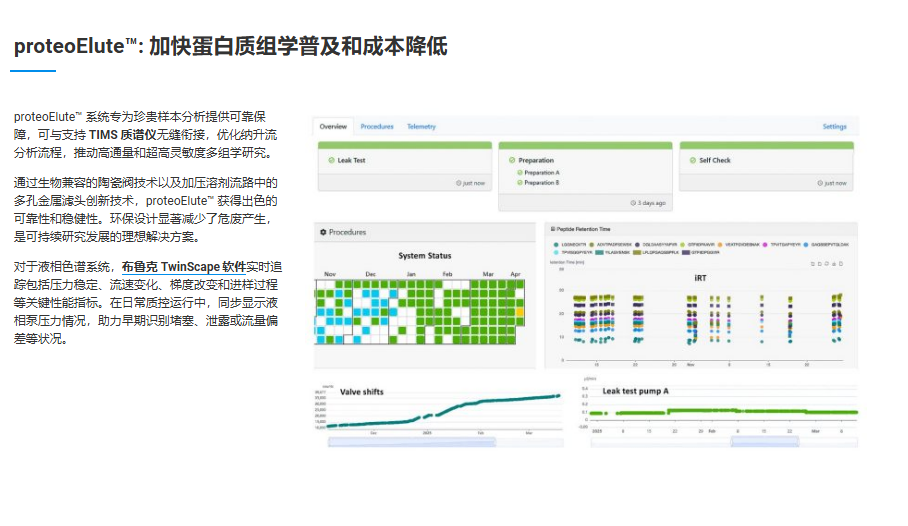This screenshot has width=908, height=526.
Task: Click the Peptide Retention Time panel title
Action: point(583,229)
